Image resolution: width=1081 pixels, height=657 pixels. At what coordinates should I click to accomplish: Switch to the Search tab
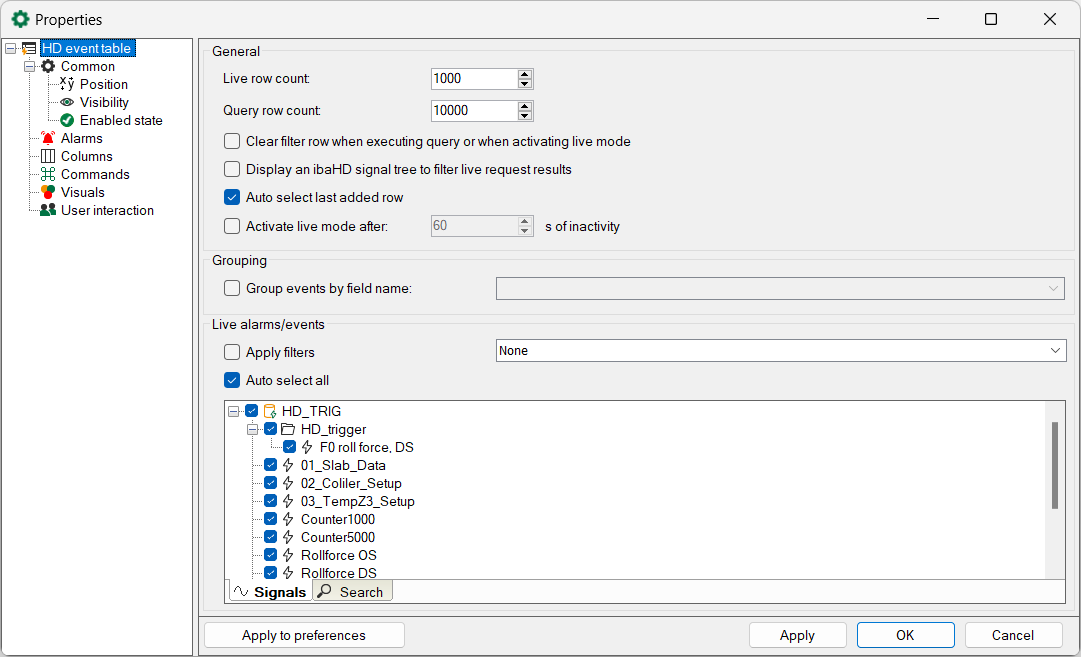tap(352, 592)
